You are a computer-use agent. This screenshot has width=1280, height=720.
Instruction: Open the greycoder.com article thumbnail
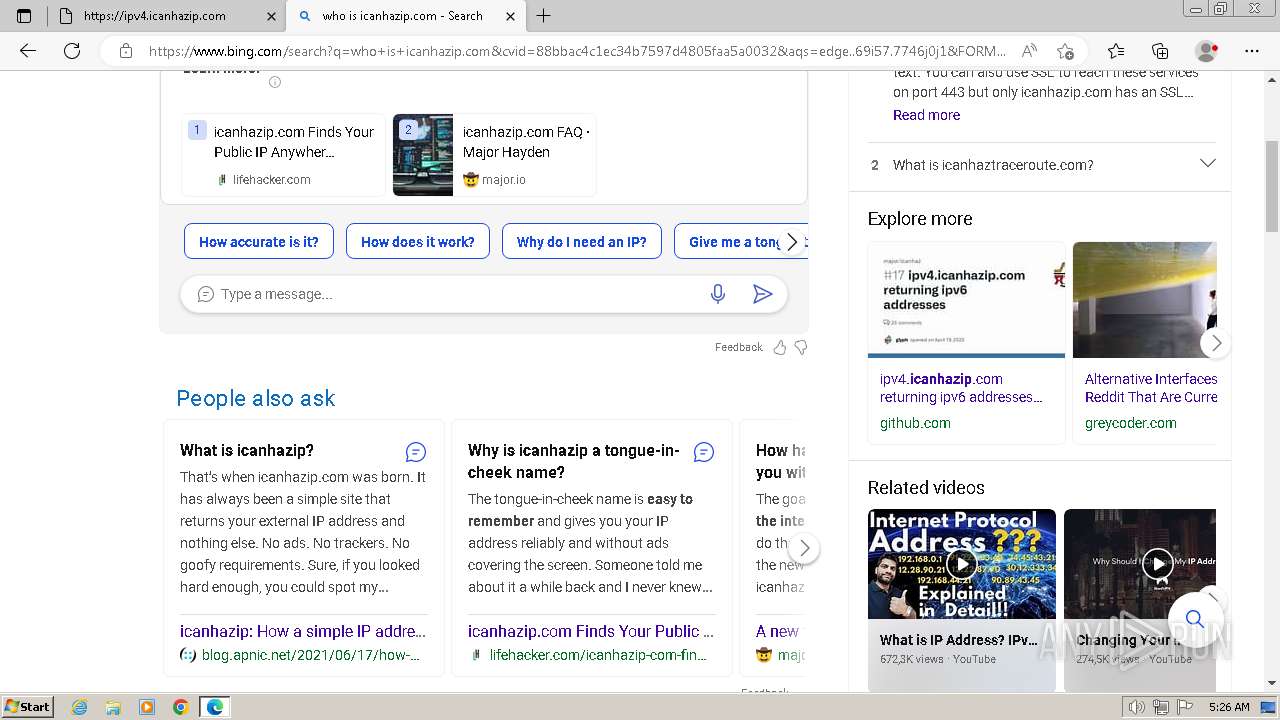tap(1144, 300)
